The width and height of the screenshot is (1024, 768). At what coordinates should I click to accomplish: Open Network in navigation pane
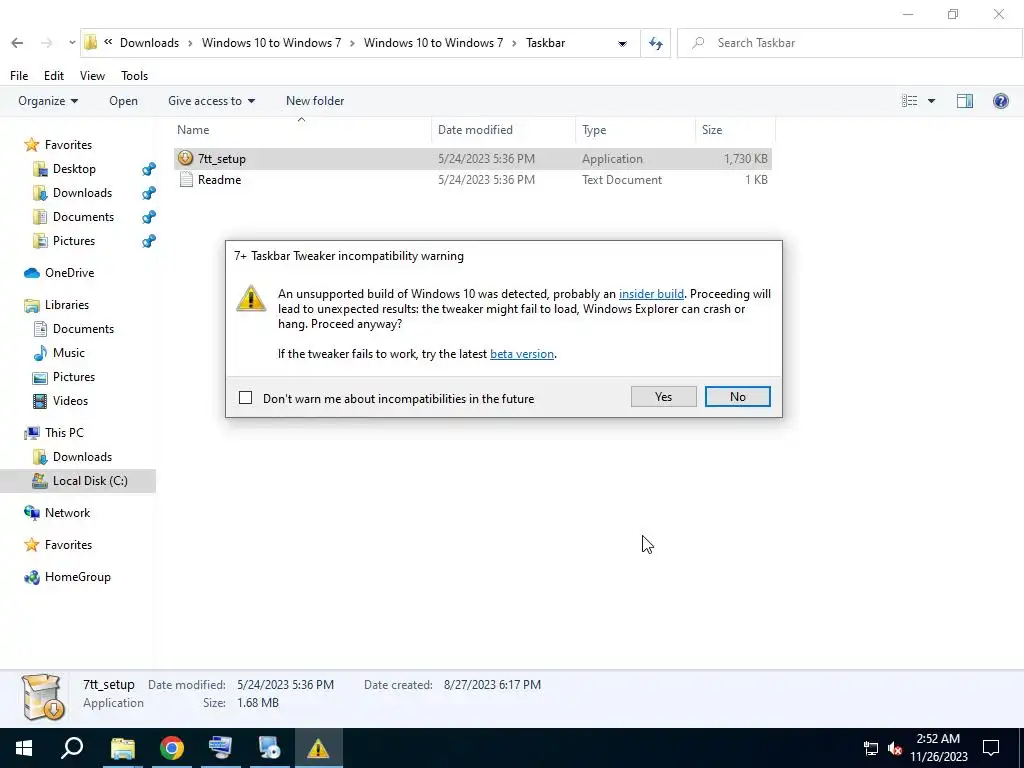coord(67,513)
